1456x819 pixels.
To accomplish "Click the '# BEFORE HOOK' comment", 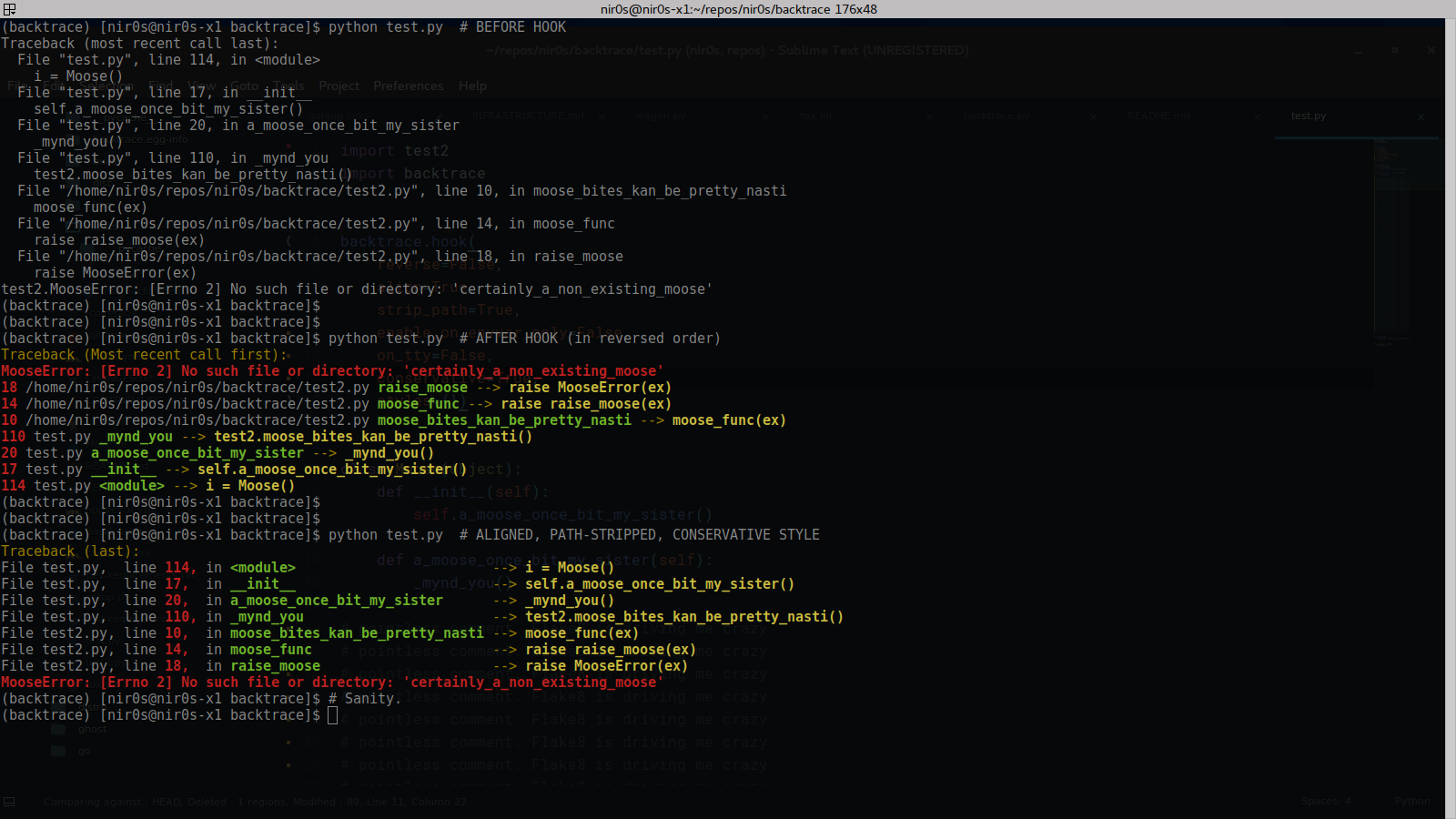I will (512, 27).
